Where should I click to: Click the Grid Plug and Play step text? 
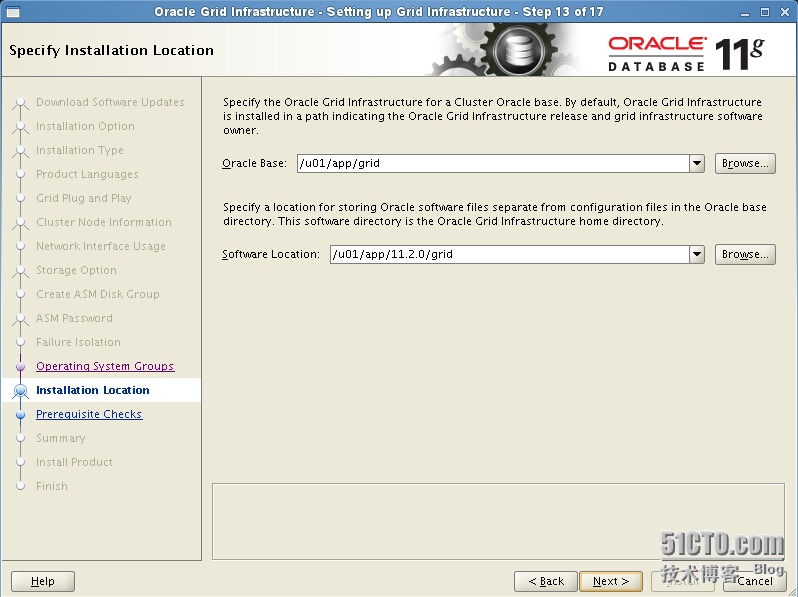coord(83,198)
